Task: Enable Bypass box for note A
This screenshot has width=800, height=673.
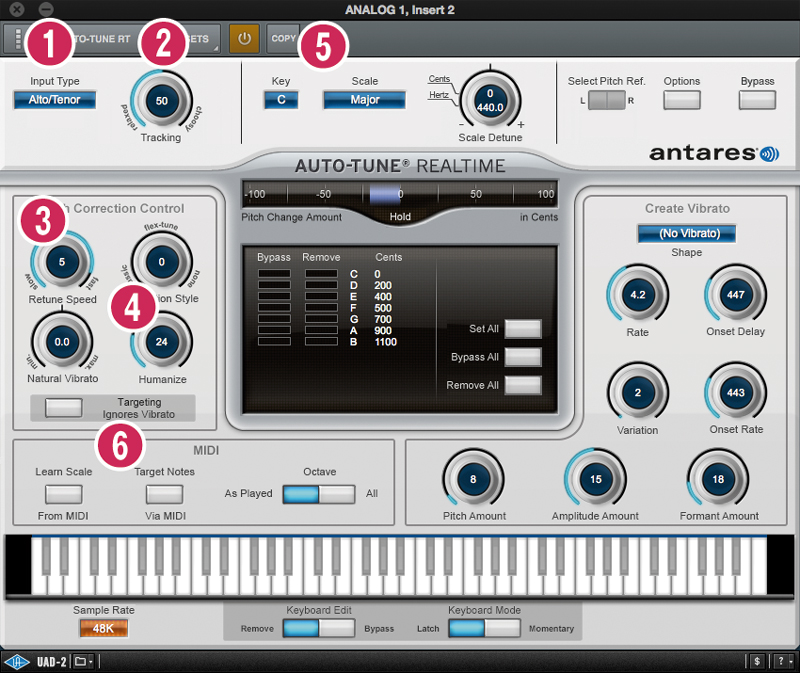Action: coord(274,330)
